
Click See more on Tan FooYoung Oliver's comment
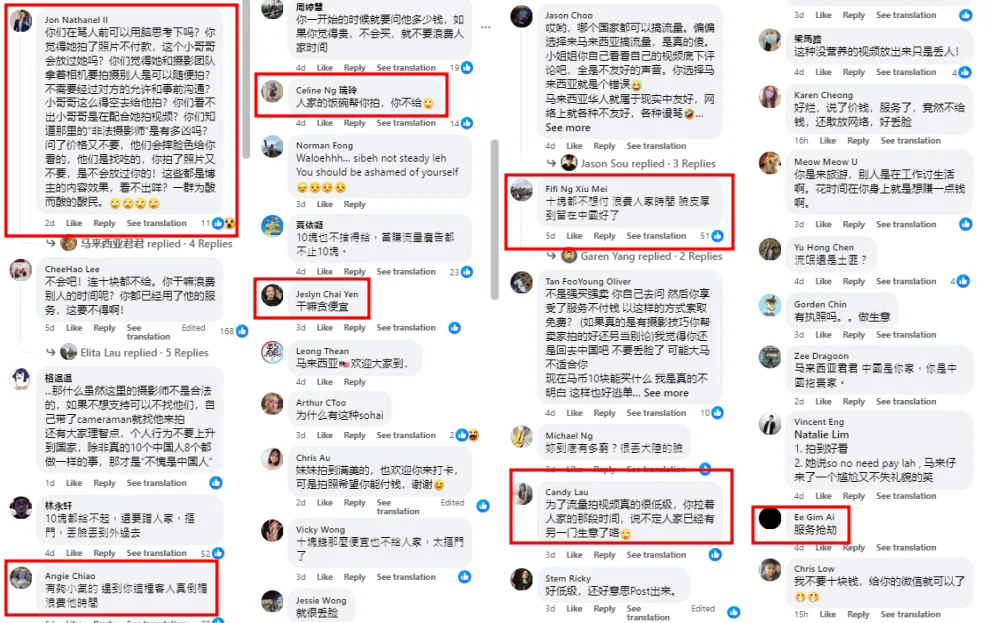tap(666, 393)
